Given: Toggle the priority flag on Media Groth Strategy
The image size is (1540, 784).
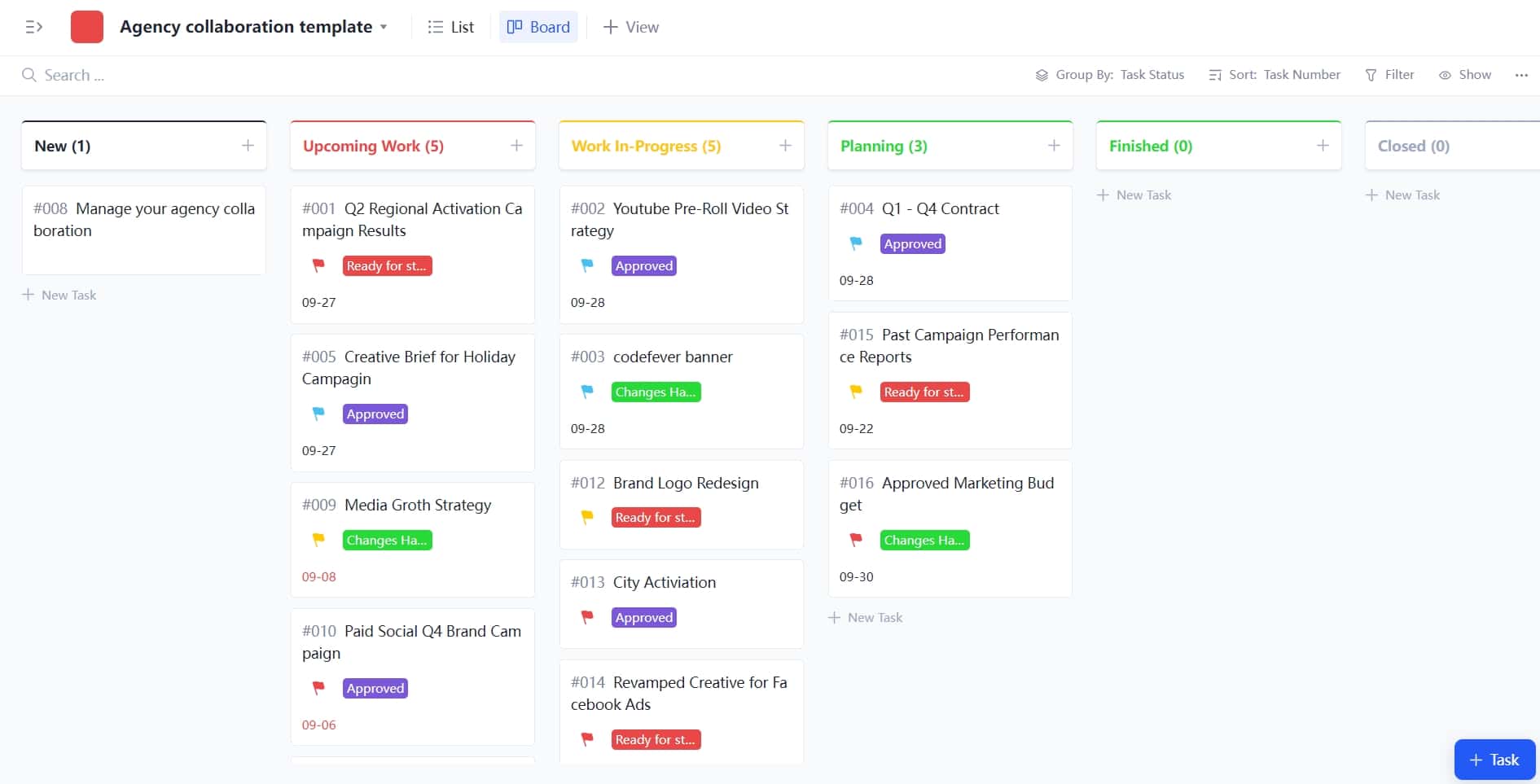Looking at the screenshot, I should pos(318,539).
